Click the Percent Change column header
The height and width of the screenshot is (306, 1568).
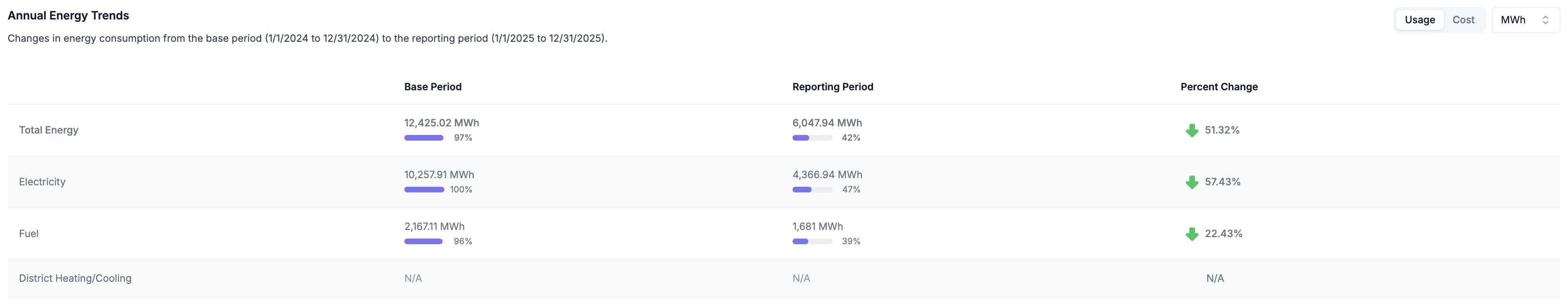(1219, 87)
